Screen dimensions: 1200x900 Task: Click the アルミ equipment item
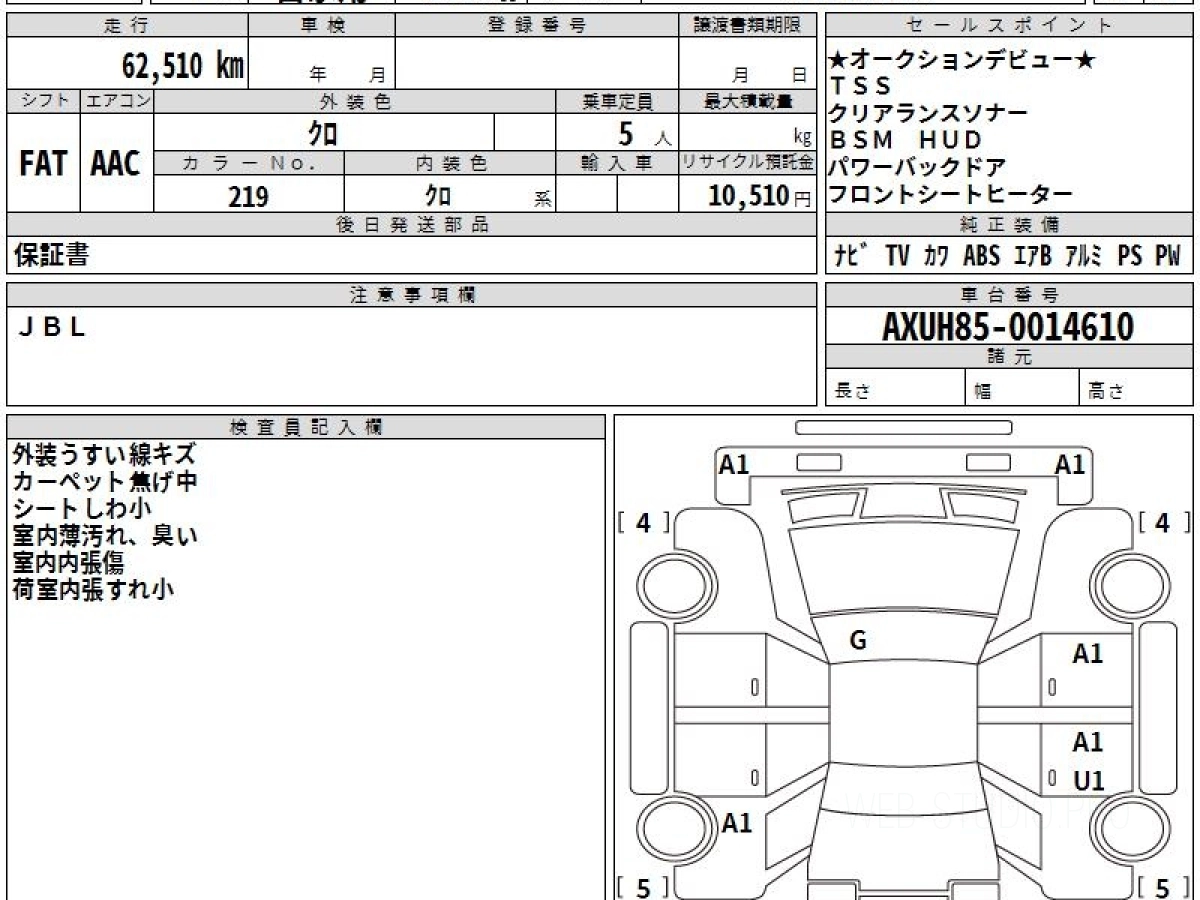tap(1084, 256)
